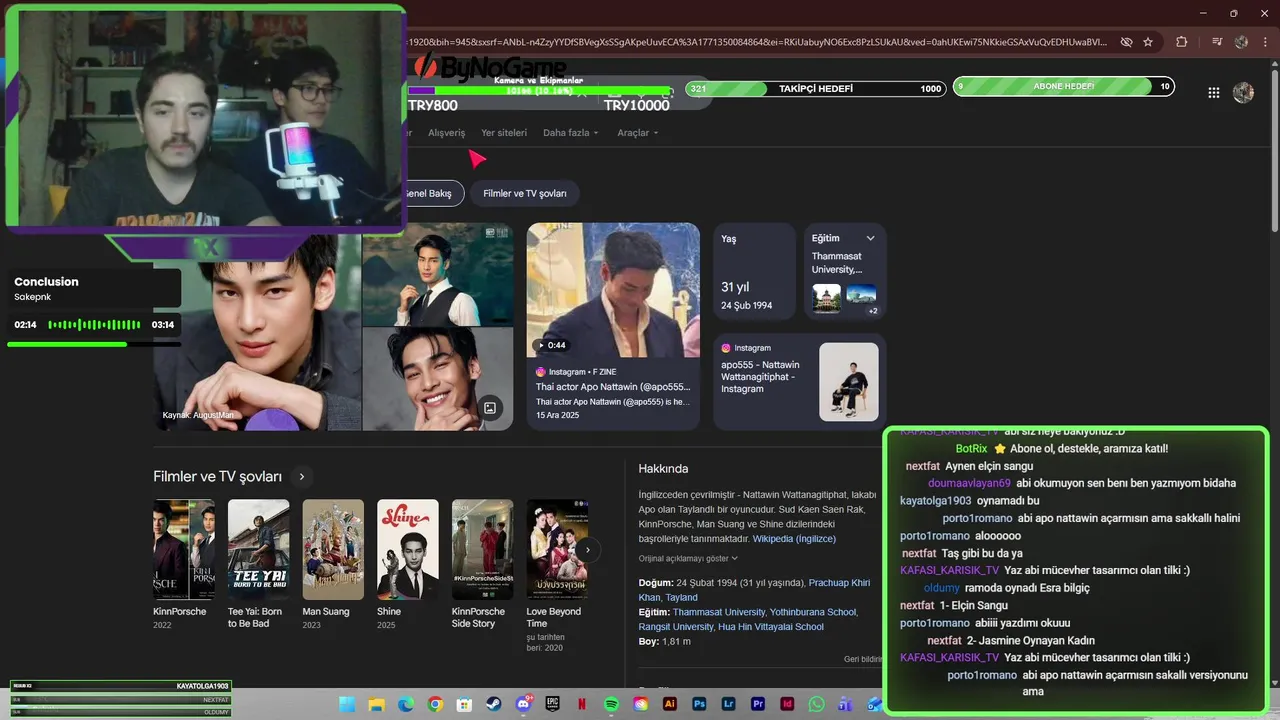This screenshot has width=1280, height=720.
Task: Select the Genel Bakış chip
Action: pyautogui.click(x=433, y=193)
